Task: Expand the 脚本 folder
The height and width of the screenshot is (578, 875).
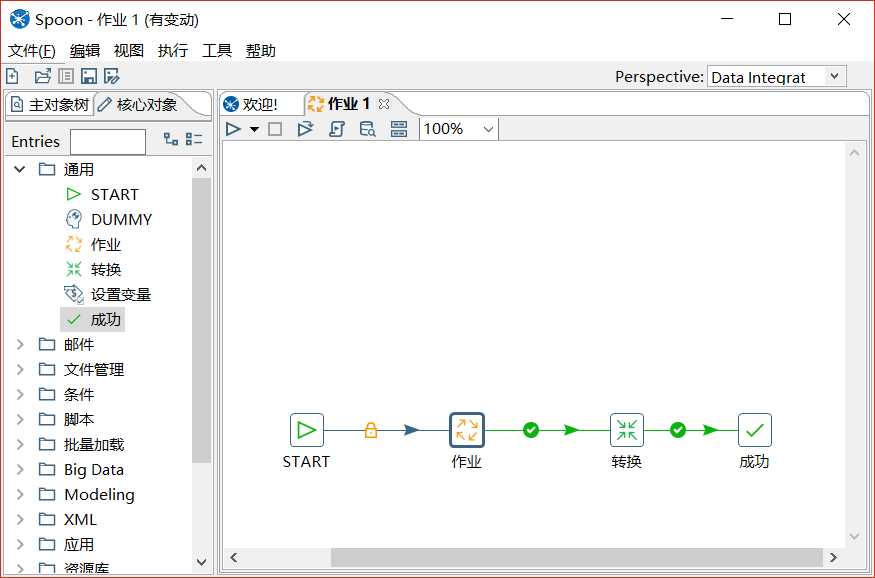Action: (x=20, y=419)
